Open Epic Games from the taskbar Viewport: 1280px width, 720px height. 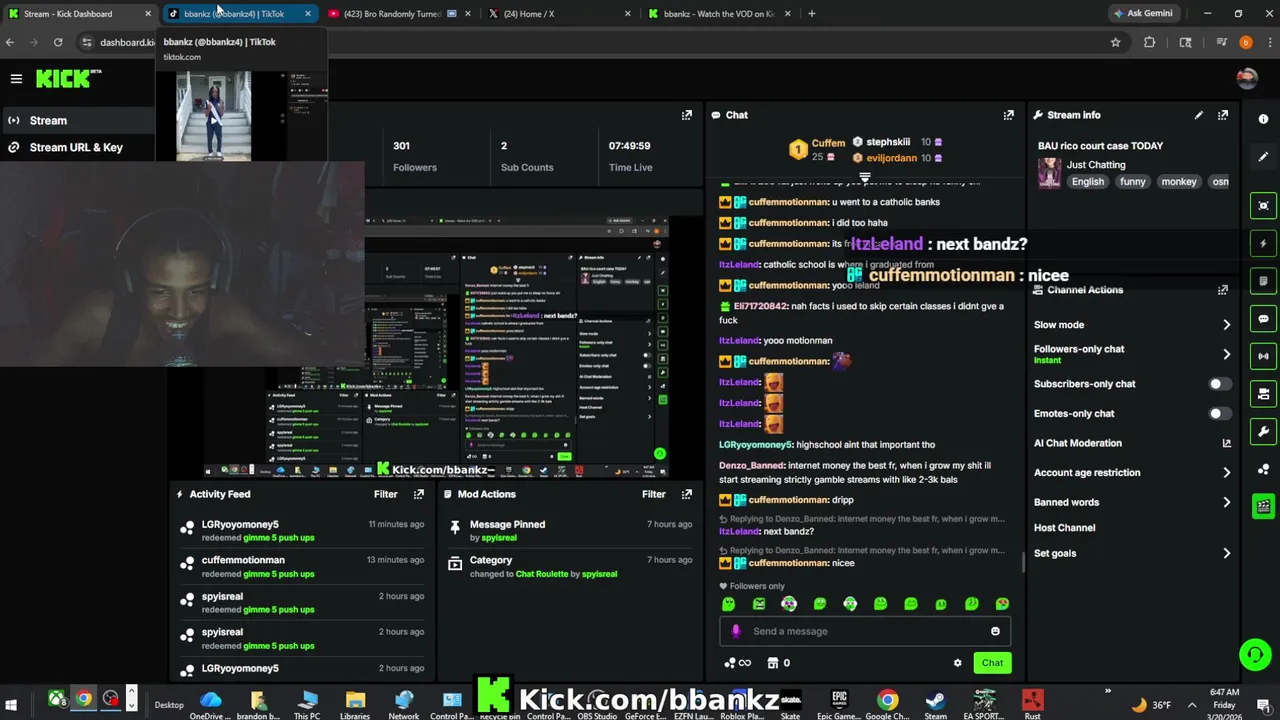839,703
